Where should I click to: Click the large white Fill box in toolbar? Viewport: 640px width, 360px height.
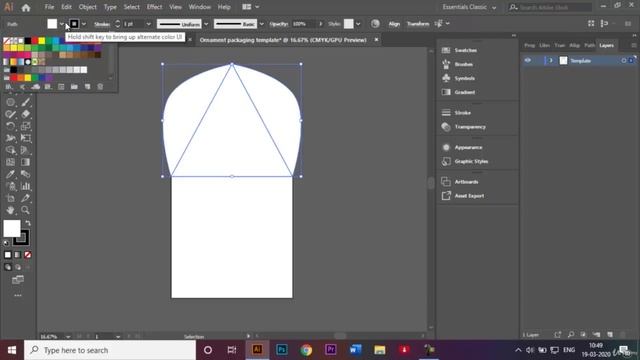[x=12, y=228]
